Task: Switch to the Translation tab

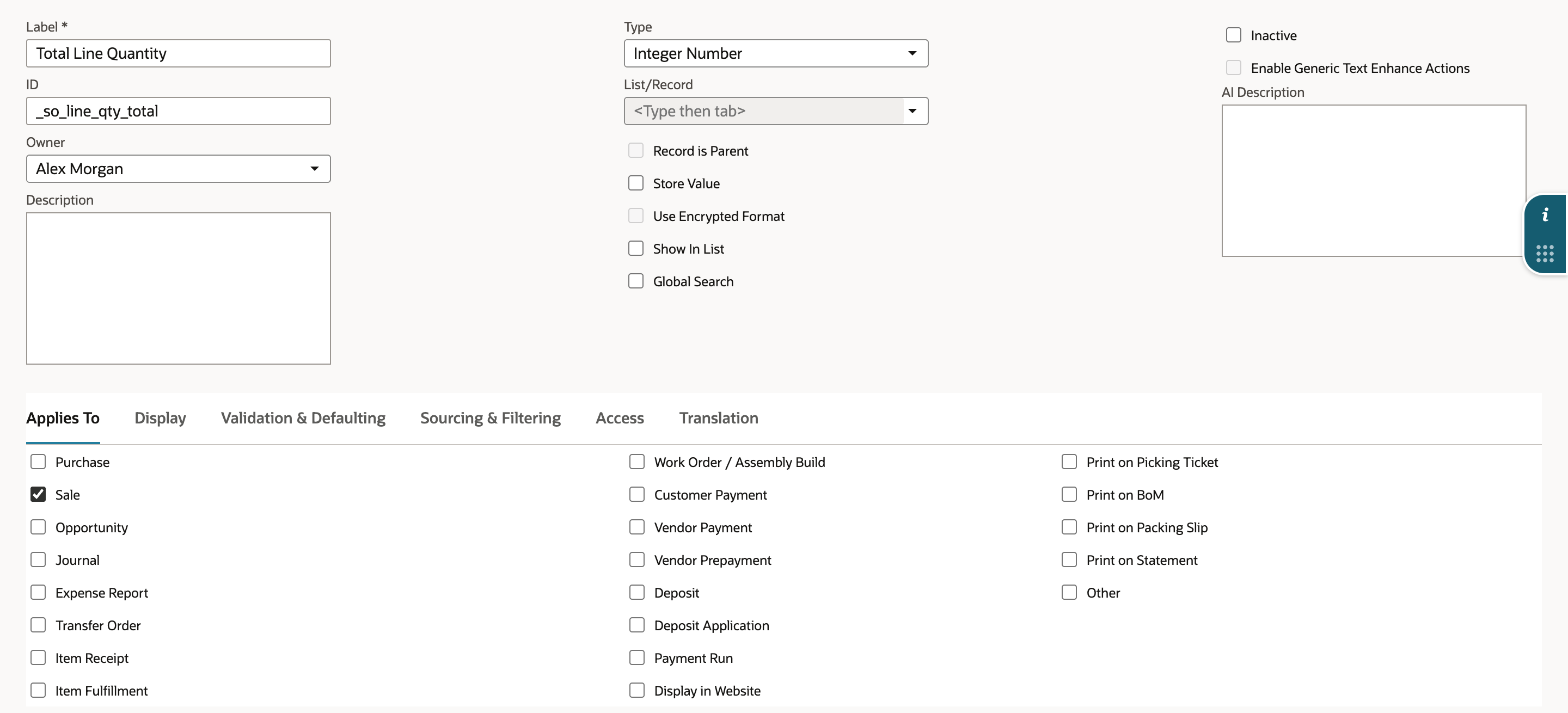Action: 718,418
